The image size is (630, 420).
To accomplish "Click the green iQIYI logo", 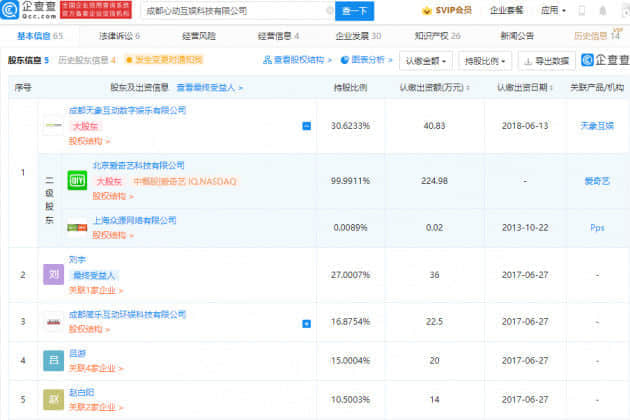I will (77, 180).
